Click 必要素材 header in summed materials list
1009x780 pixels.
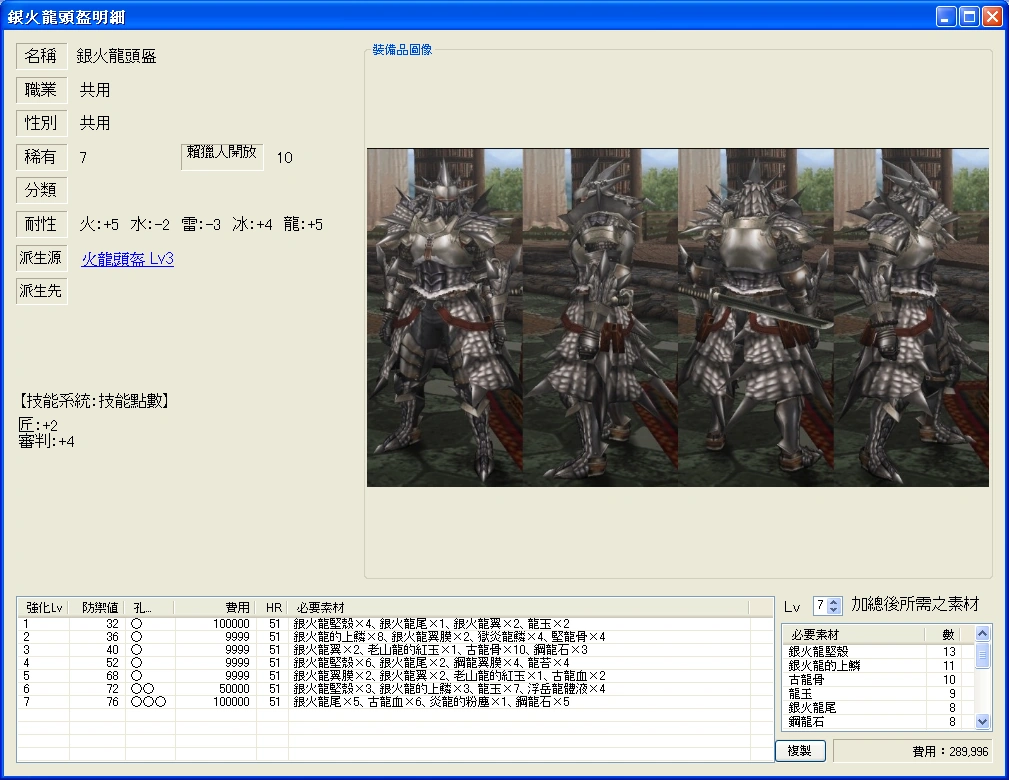point(853,635)
